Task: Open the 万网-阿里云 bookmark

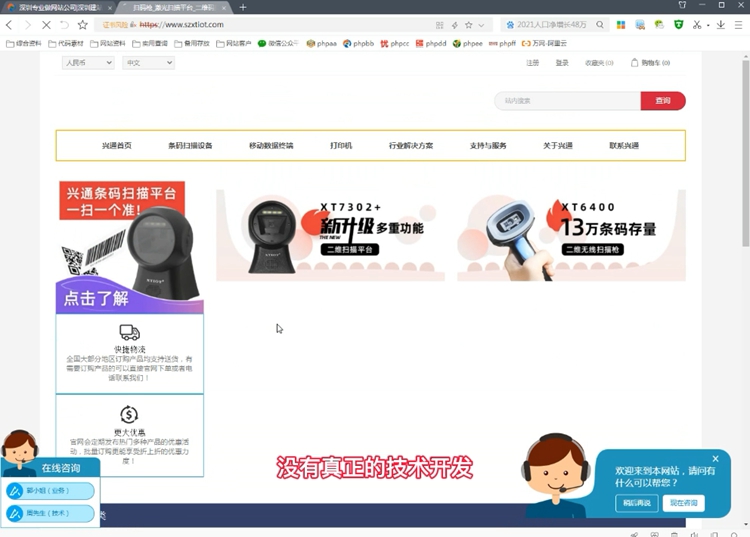Action: pyautogui.click(x=544, y=44)
